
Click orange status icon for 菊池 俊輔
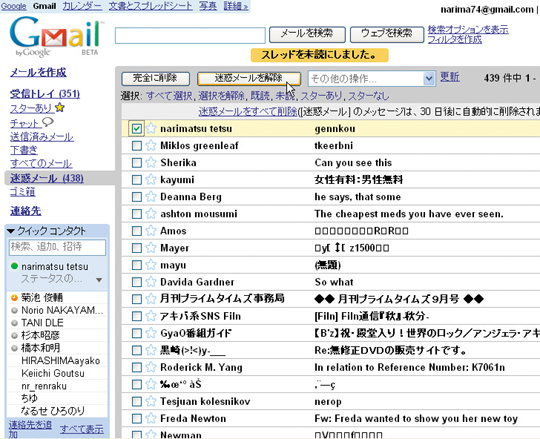click(x=14, y=298)
